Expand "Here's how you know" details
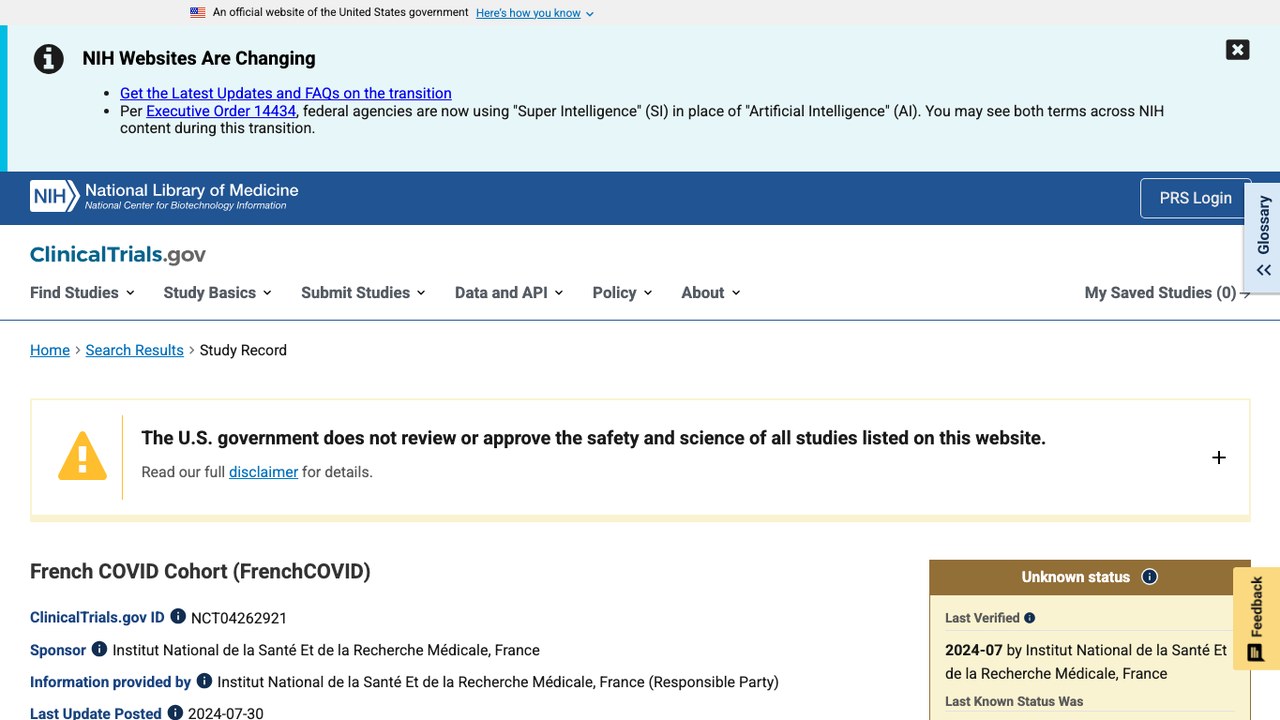Image resolution: width=1280 pixels, height=720 pixels. click(535, 13)
